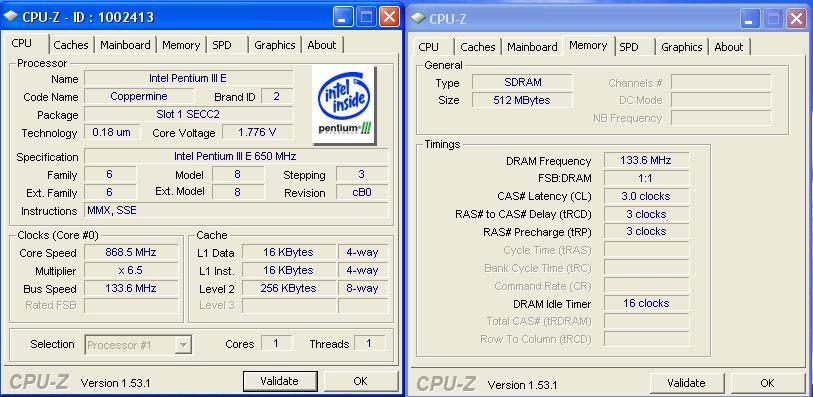
Task: Click the Threads value field
Action: point(369,343)
